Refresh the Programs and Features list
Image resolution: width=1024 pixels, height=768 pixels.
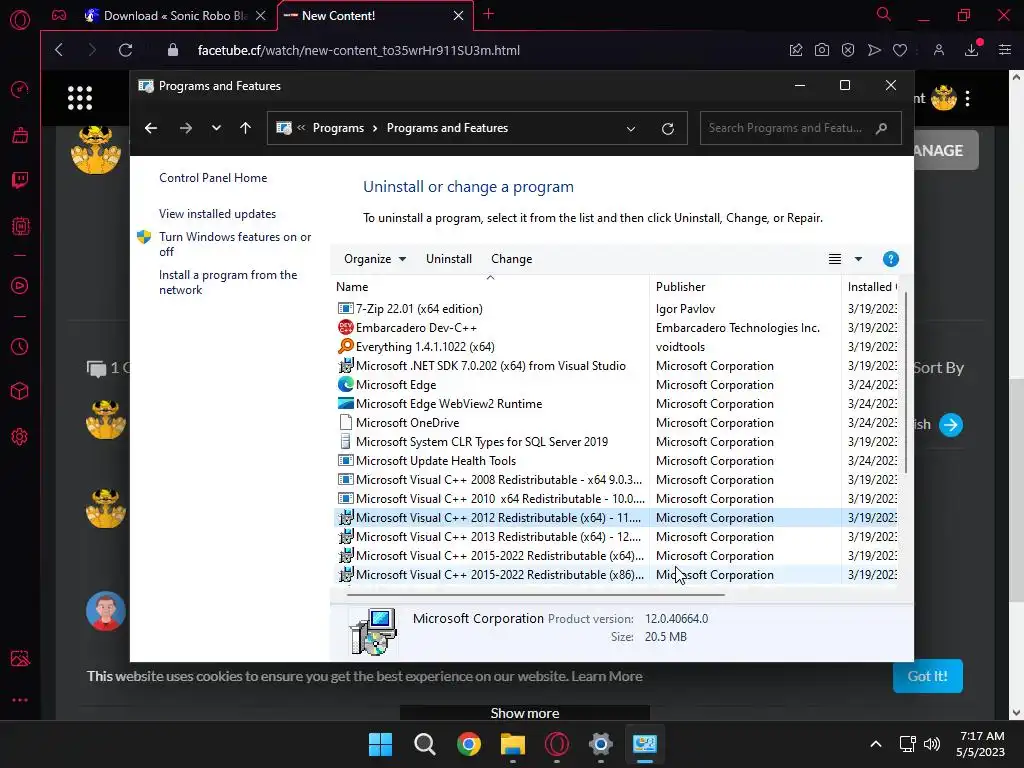(x=667, y=129)
